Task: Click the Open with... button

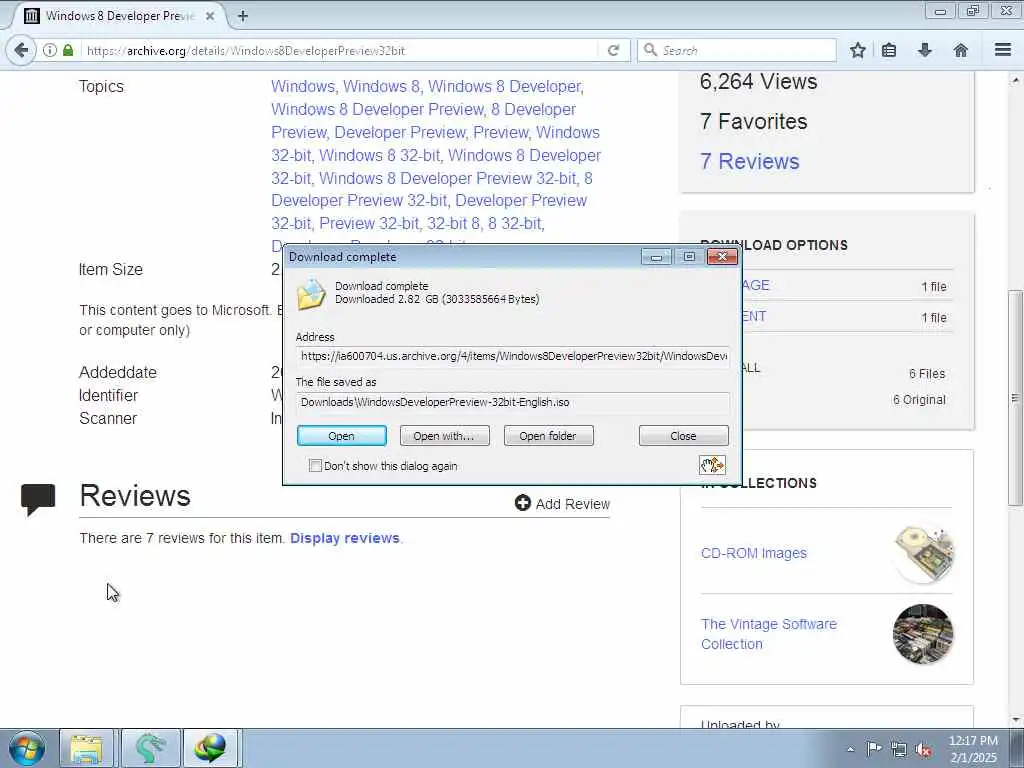Action: click(444, 436)
